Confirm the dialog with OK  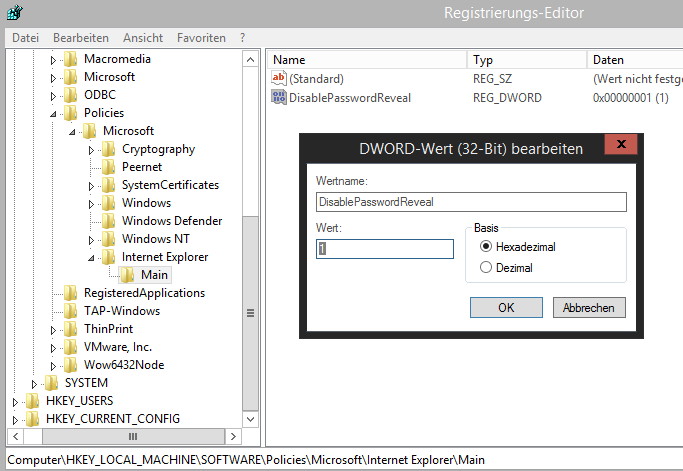coord(506,308)
